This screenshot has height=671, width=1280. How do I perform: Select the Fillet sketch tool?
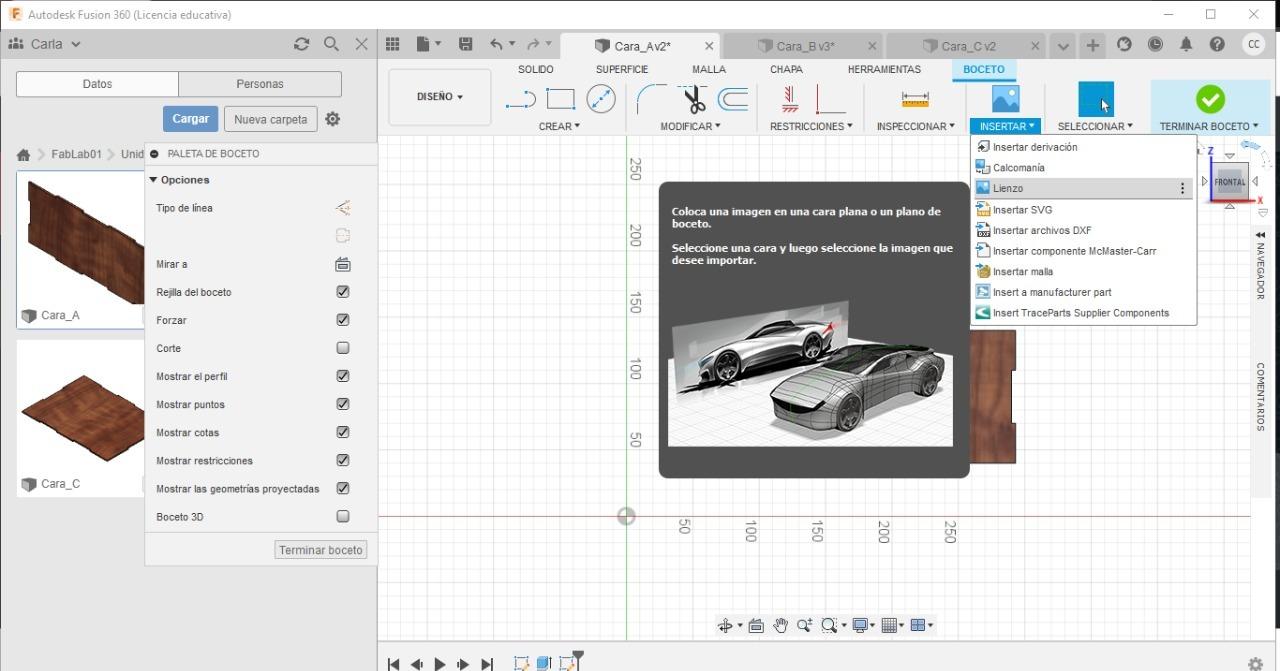pos(651,99)
